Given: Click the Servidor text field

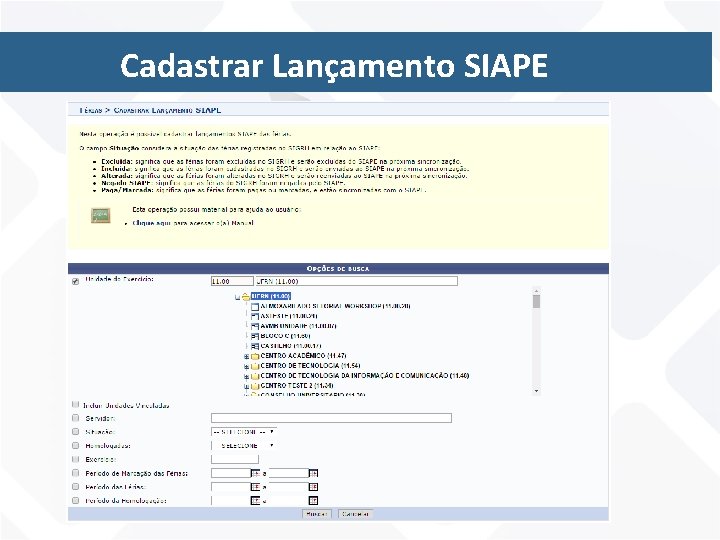Looking at the screenshot, I should tap(331, 418).
